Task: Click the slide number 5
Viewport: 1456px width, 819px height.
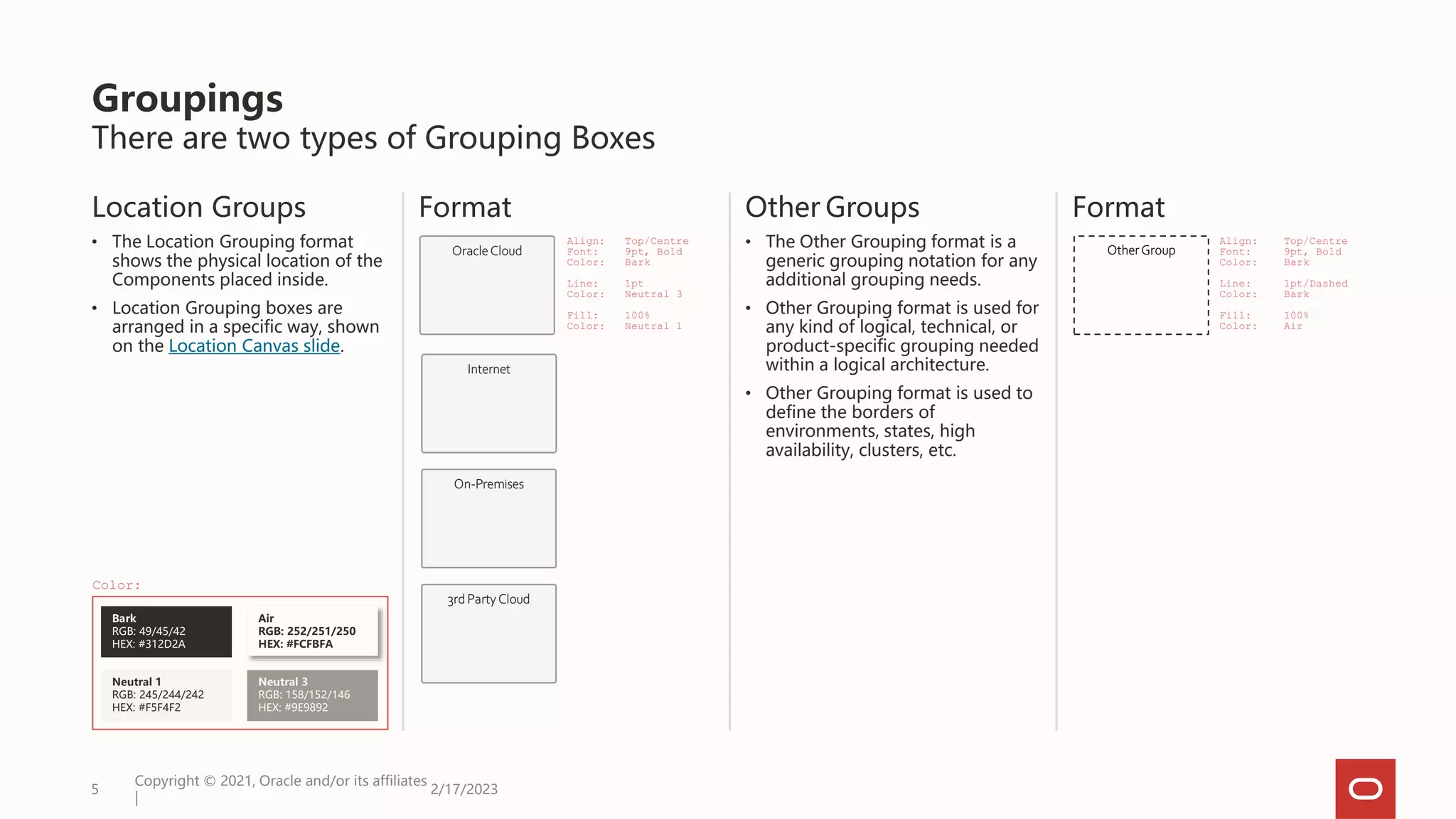Action: coord(95,789)
